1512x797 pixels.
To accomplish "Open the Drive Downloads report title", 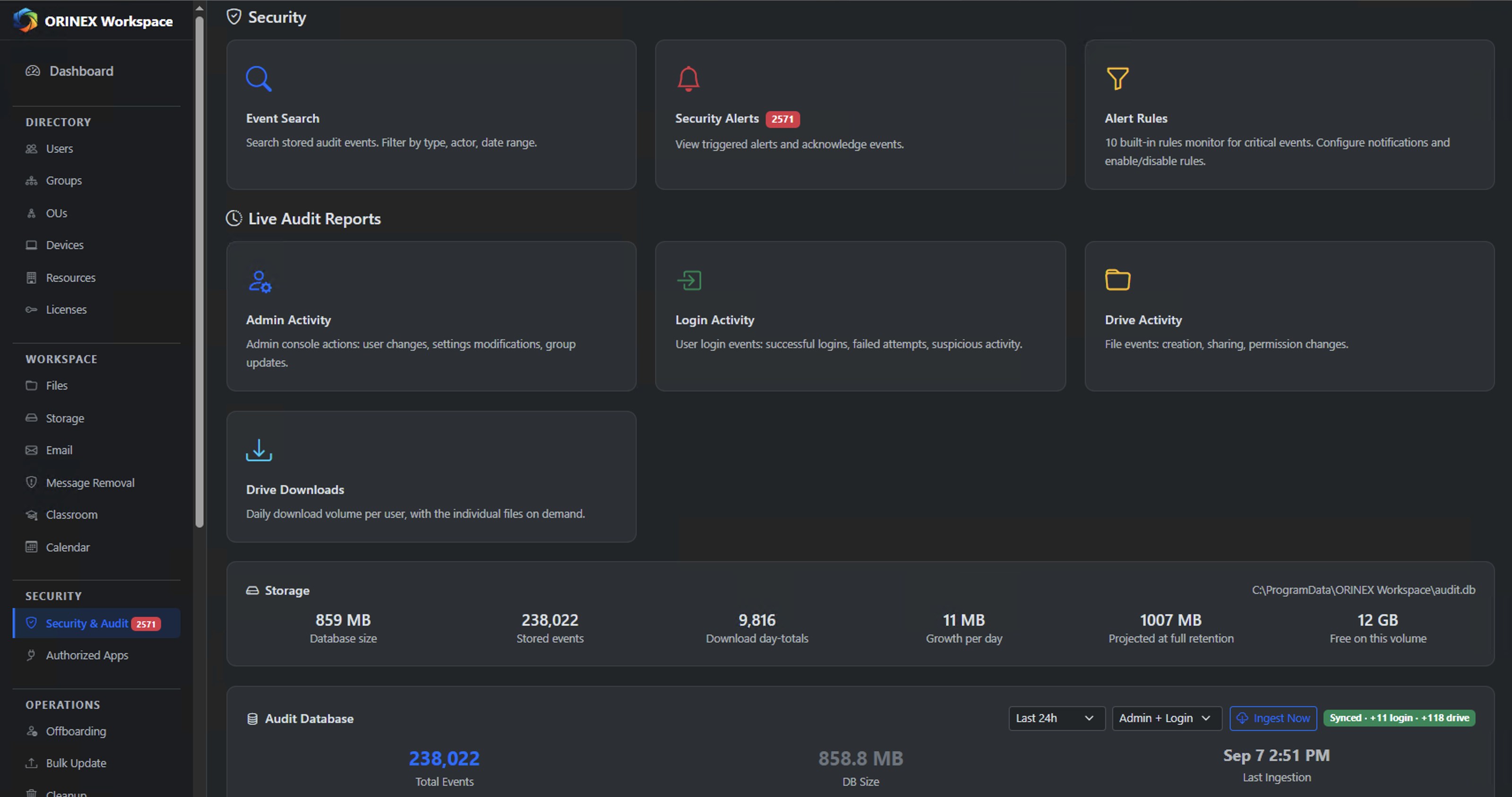I will pos(295,489).
